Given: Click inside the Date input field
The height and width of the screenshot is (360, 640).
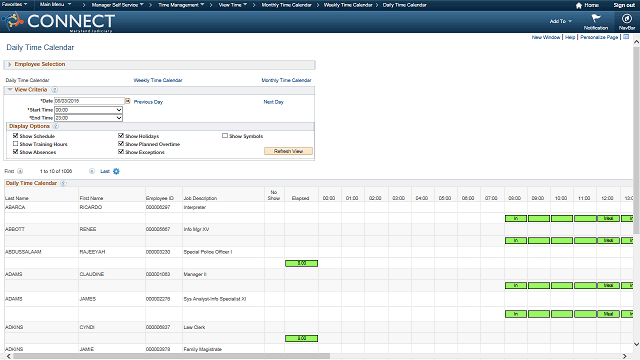Looking at the screenshot, I should point(89,101).
